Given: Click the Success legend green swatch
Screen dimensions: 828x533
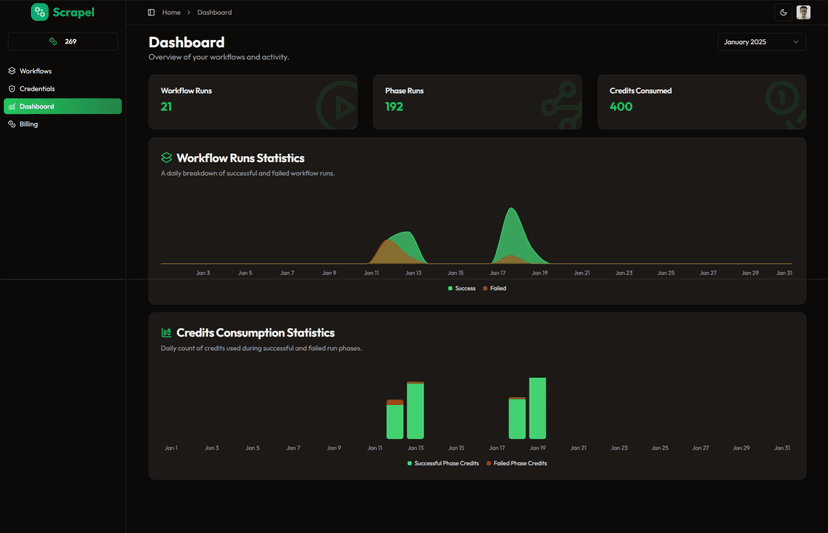Looking at the screenshot, I should pyautogui.click(x=450, y=288).
